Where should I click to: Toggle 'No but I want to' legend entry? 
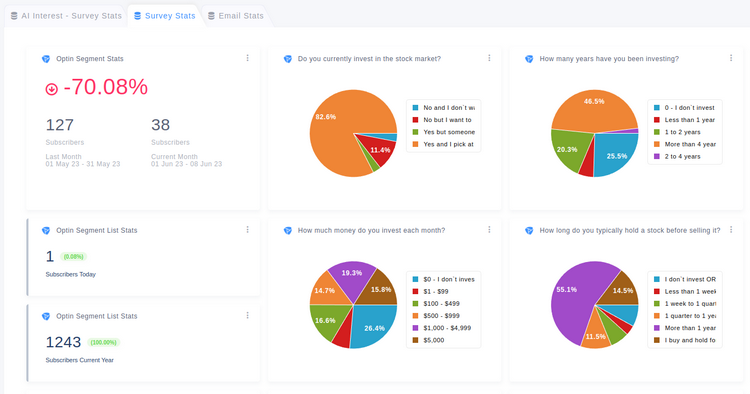coord(442,120)
